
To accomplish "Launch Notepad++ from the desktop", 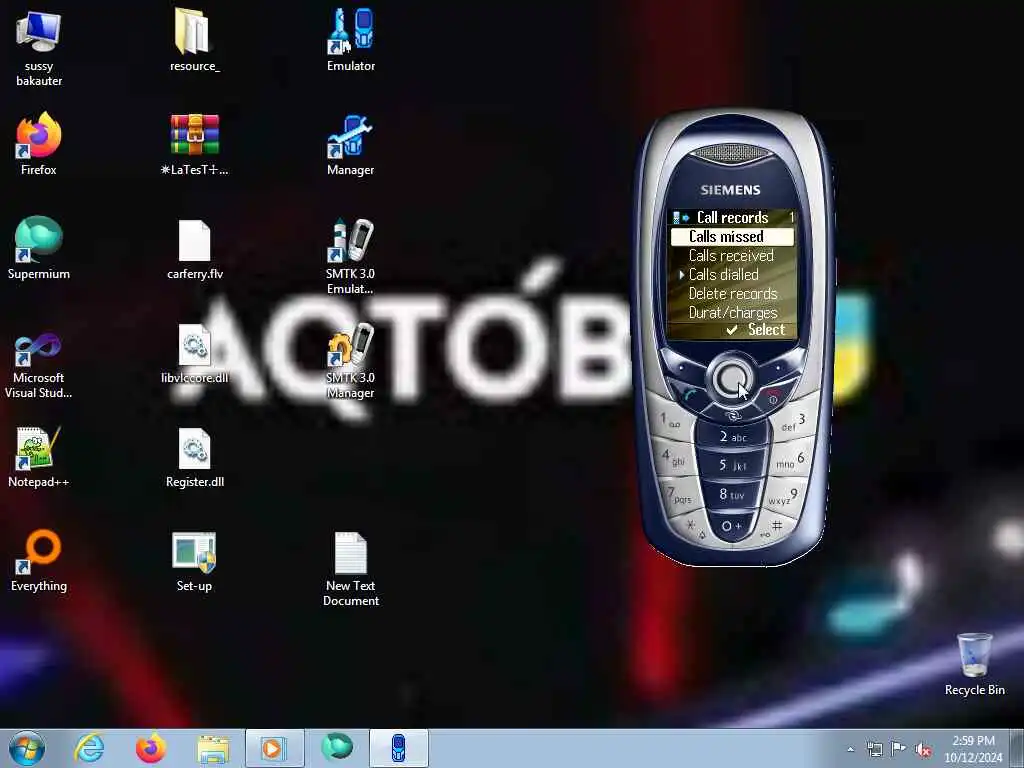I will tap(39, 456).
